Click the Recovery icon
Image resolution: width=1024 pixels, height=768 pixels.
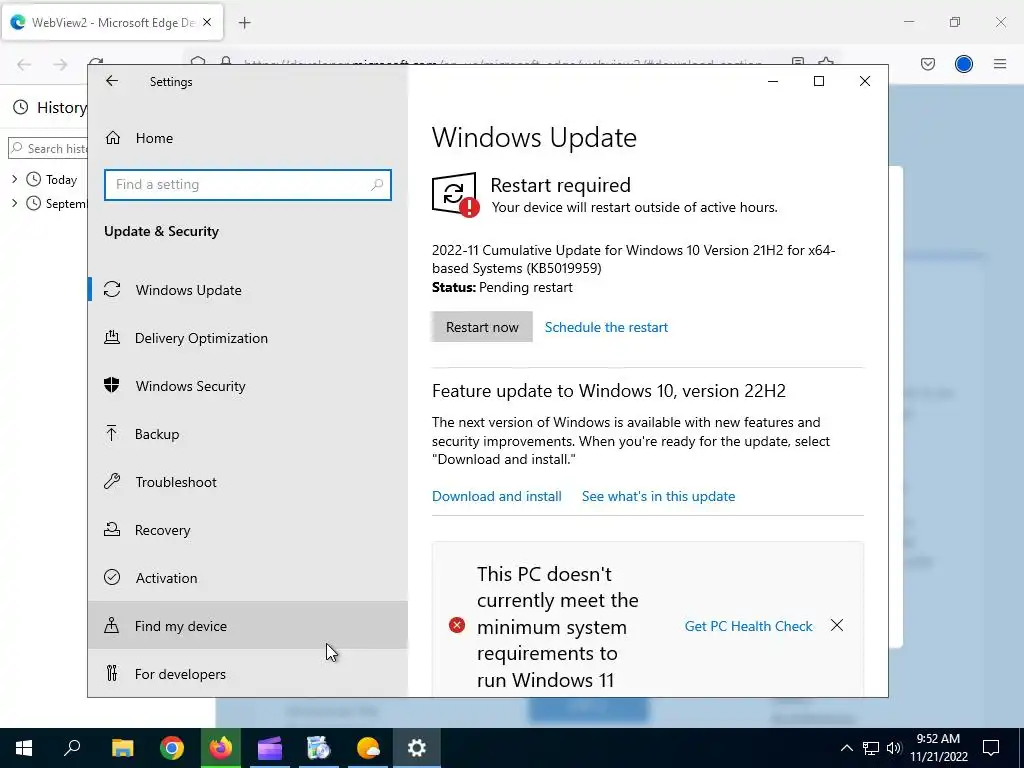[112, 530]
